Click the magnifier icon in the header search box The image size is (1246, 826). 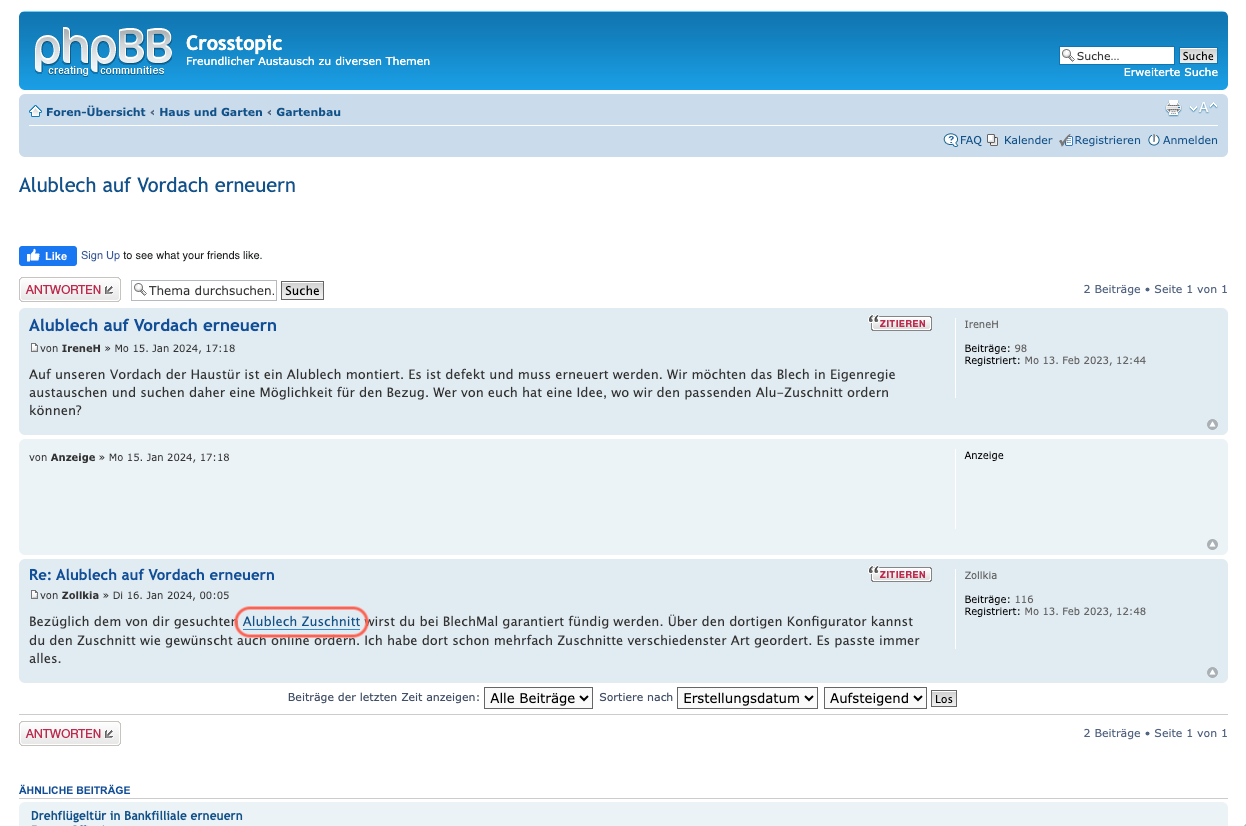point(1068,55)
